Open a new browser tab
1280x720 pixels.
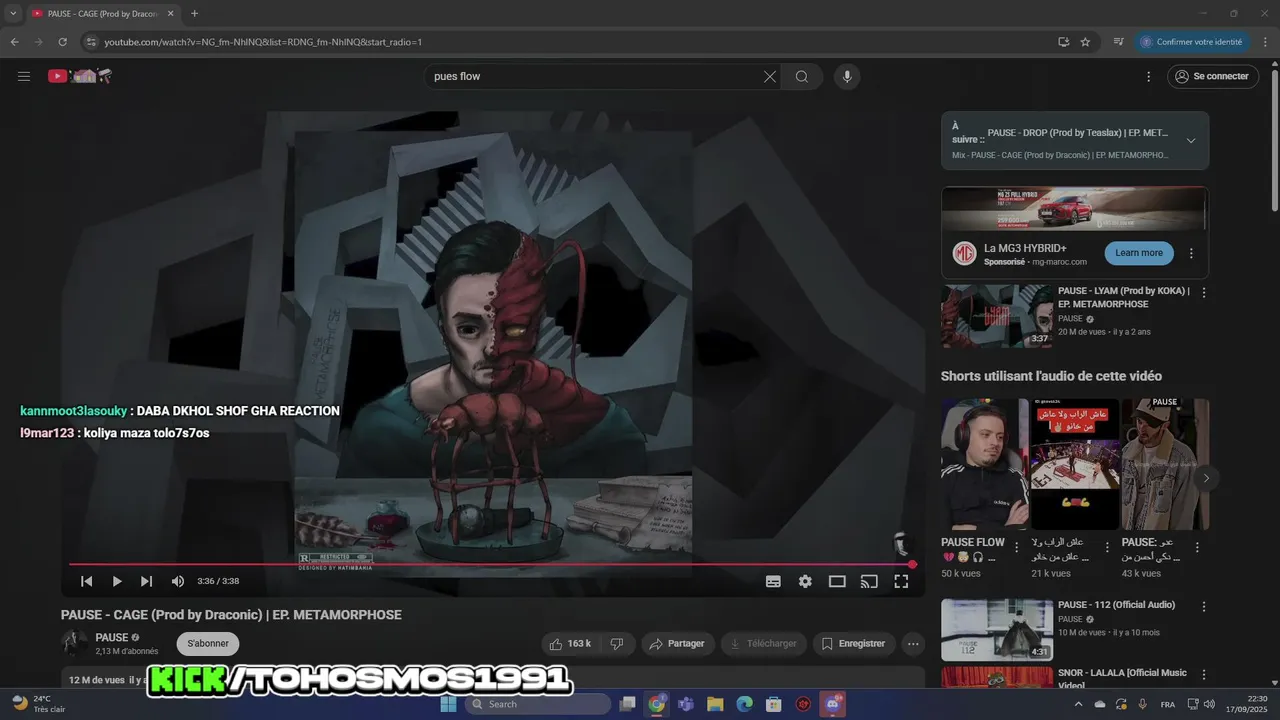pyautogui.click(x=194, y=14)
